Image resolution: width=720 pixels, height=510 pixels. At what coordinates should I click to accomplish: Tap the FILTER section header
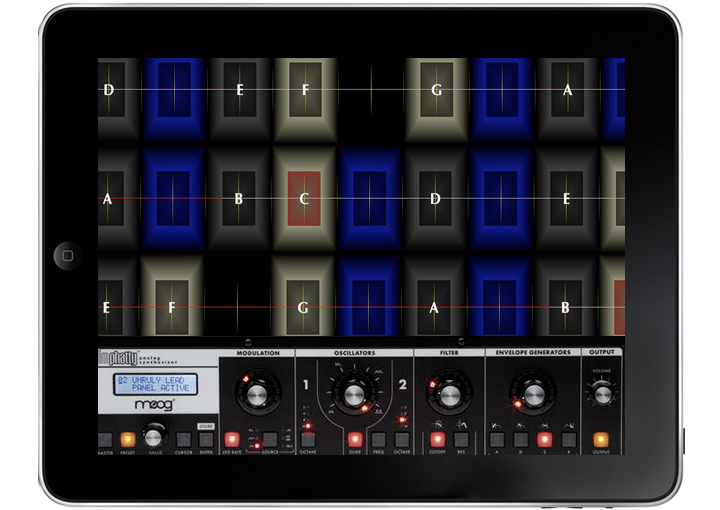(449, 353)
